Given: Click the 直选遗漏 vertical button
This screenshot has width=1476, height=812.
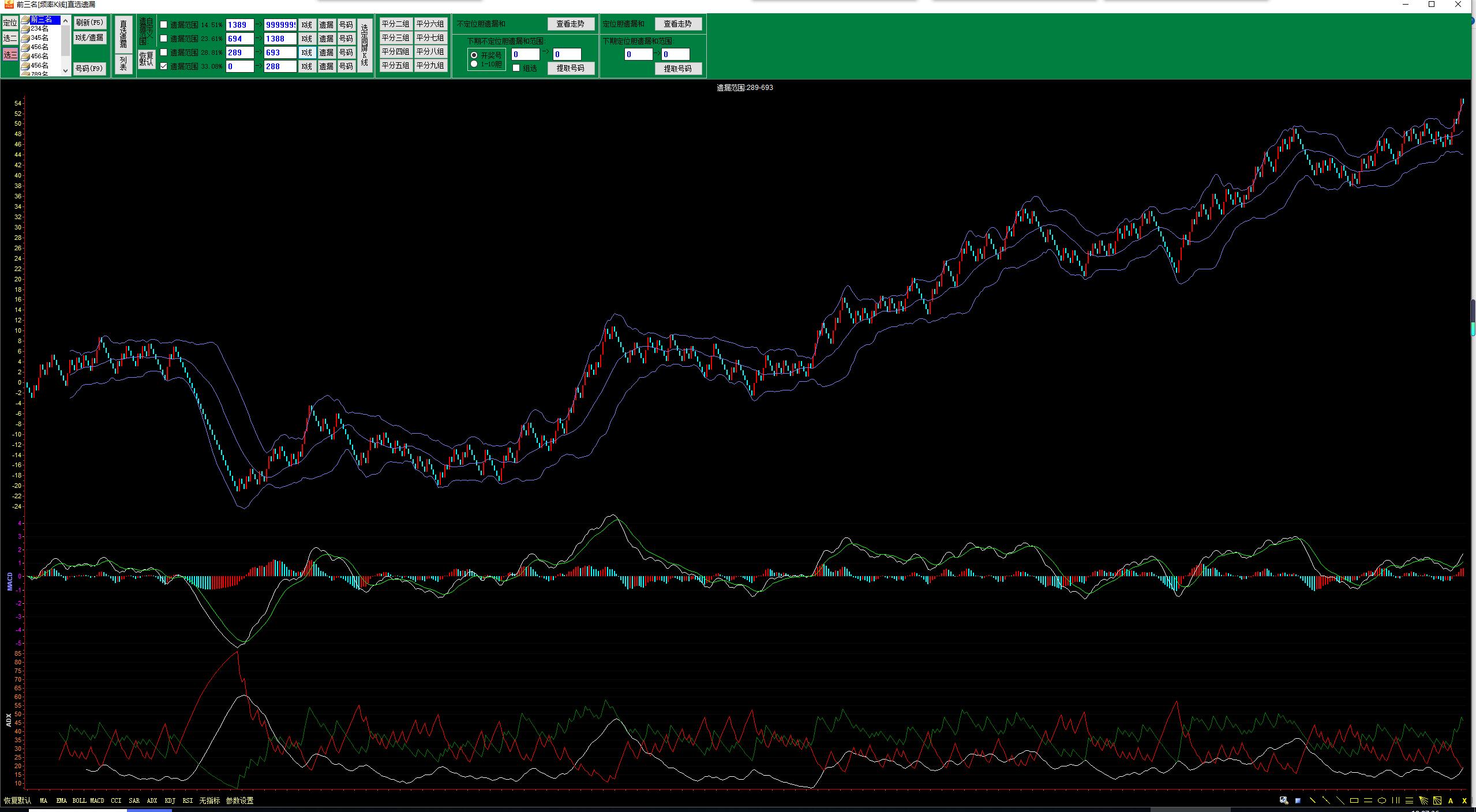Looking at the screenshot, I should coord(123,34).
